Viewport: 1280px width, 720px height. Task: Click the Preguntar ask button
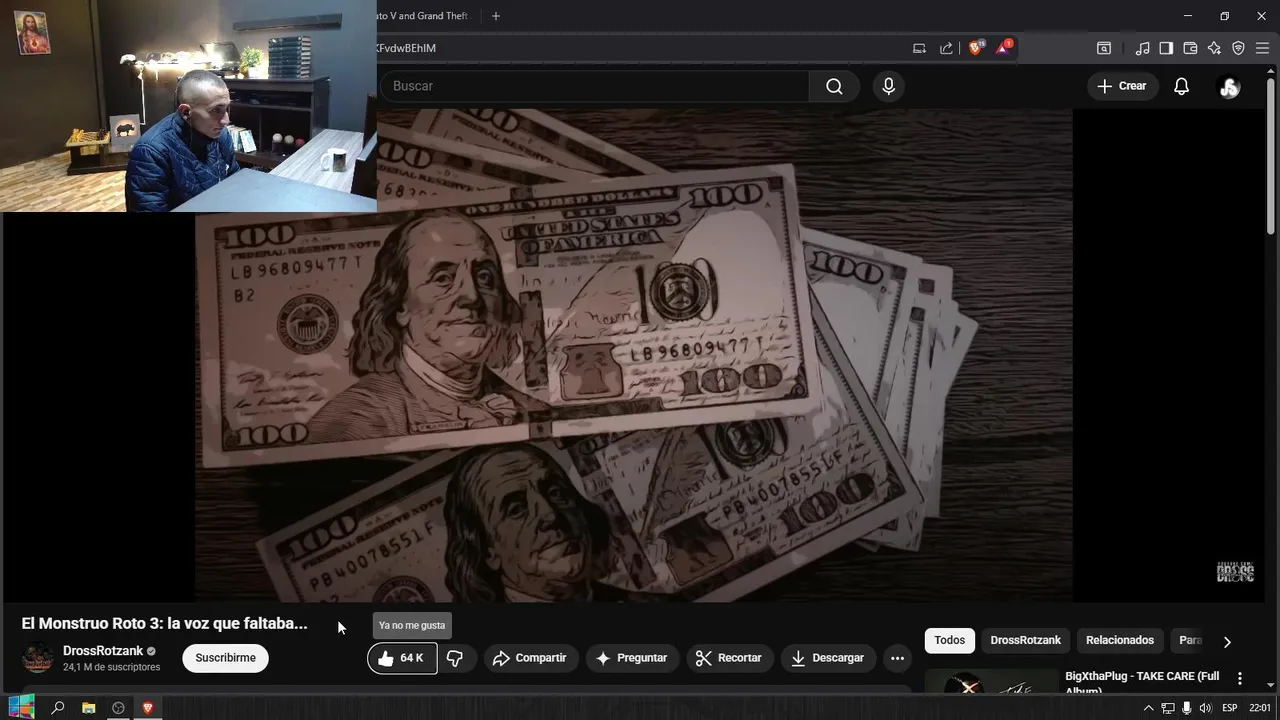pos(631,658)
